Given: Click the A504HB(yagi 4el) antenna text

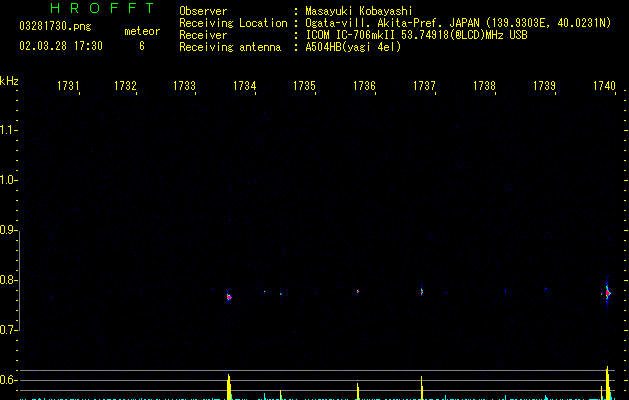Looking at the screenshot, I should click(x=353, y=47).
